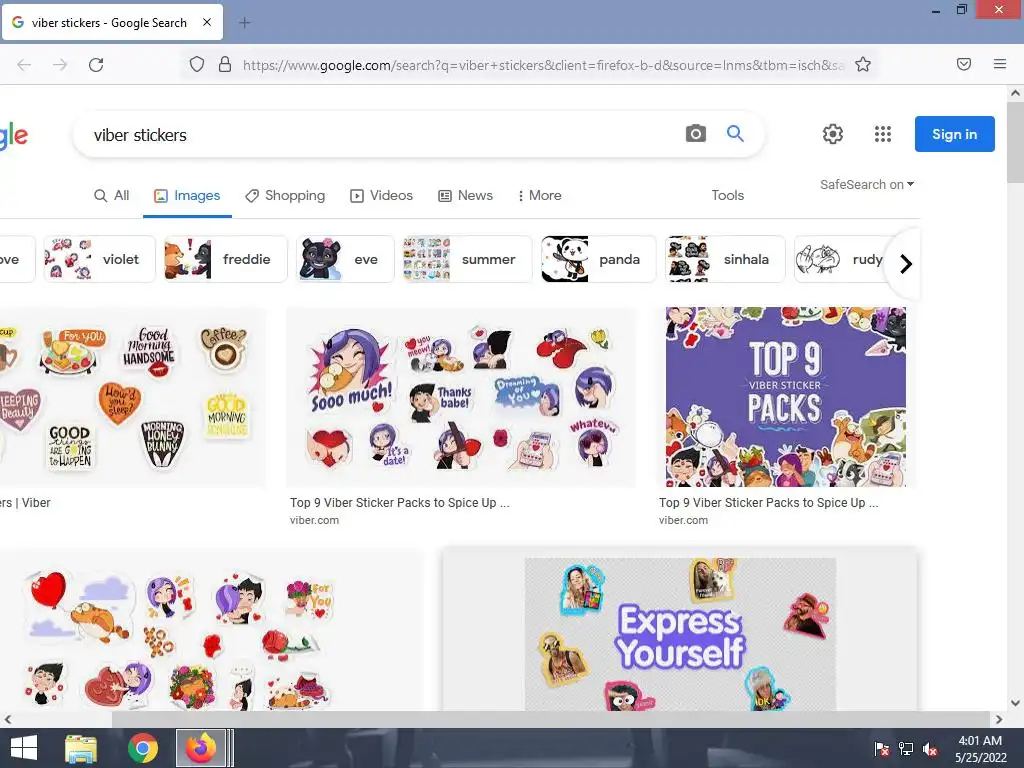1024x768 pixels.
Task: Expand the SafeSearch on dropdown
Action: [867, 185]
